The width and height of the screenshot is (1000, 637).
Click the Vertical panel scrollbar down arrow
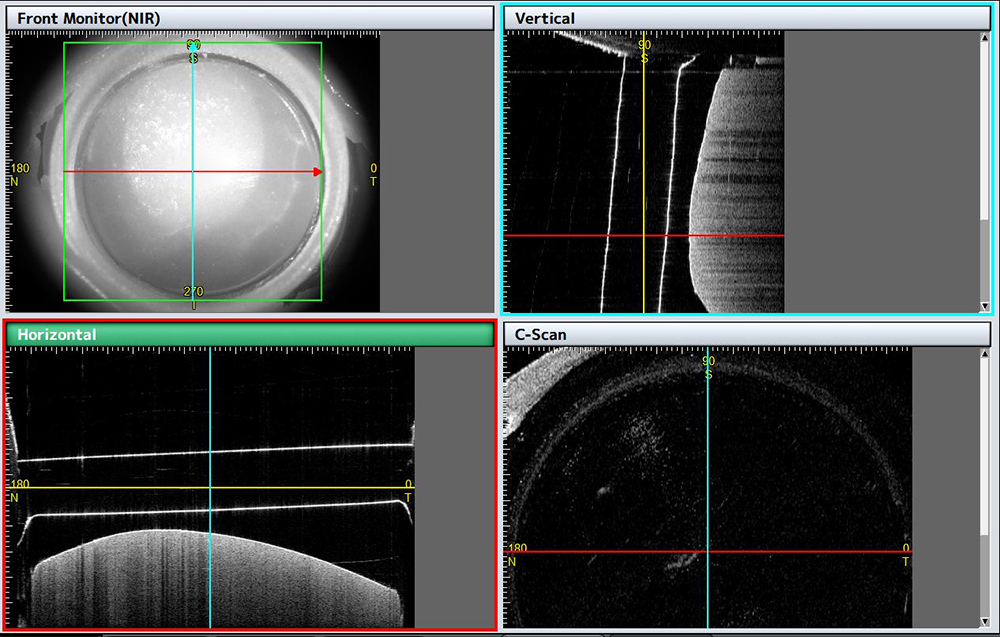985,307
